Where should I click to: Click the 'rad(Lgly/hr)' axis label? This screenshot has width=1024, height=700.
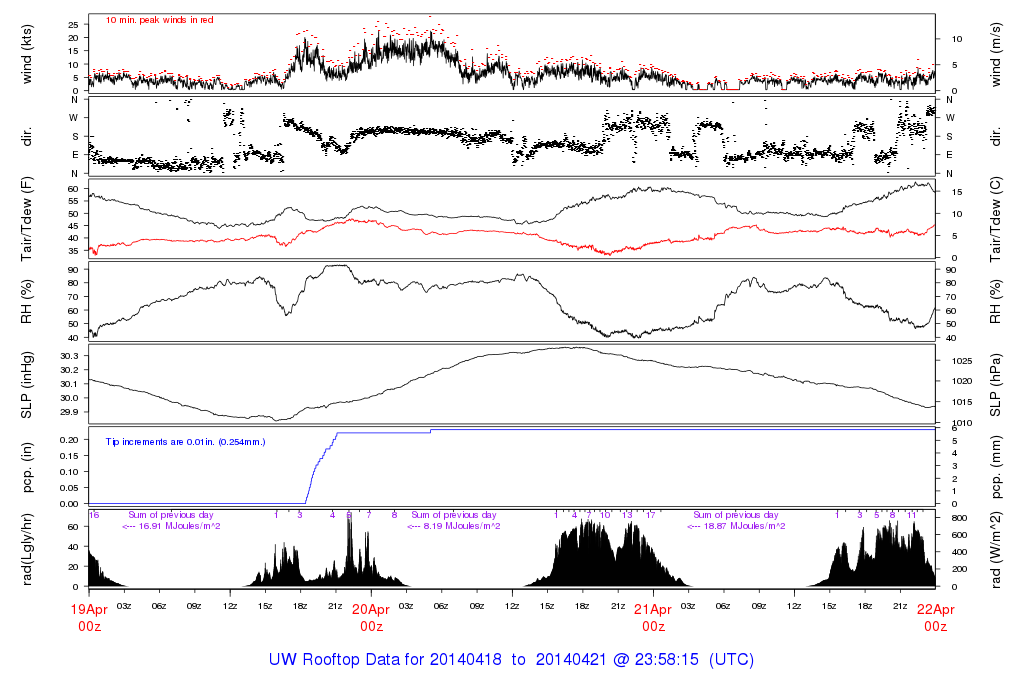(27, 550)
